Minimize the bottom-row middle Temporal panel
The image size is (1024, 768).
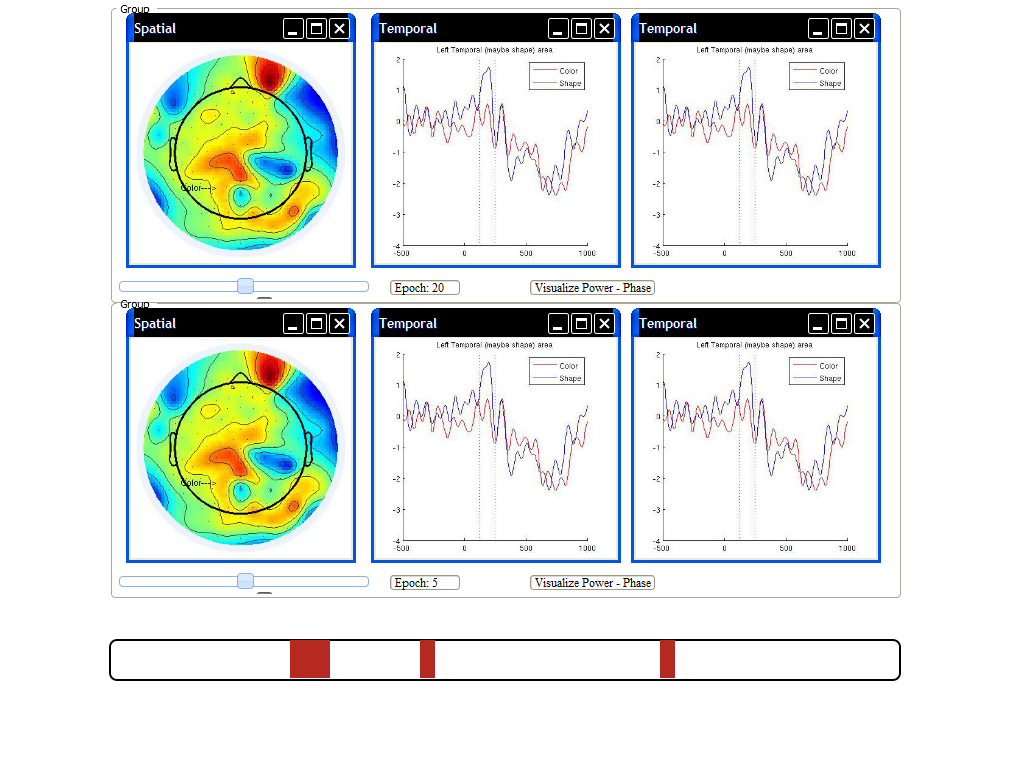(x=558, y=324)
